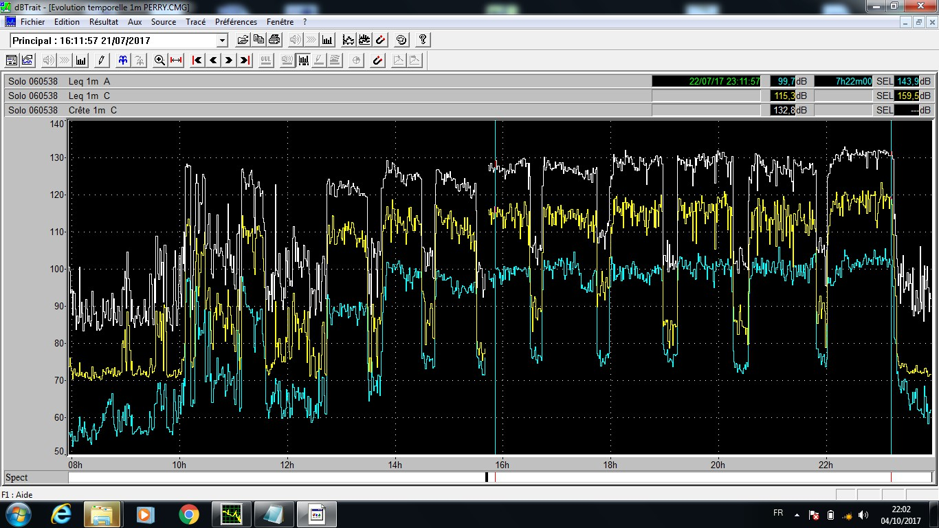Viewport: 939px width, 528px height.
Task: Jump to the first period with the red-bar arrow
Action: point(196,60)
